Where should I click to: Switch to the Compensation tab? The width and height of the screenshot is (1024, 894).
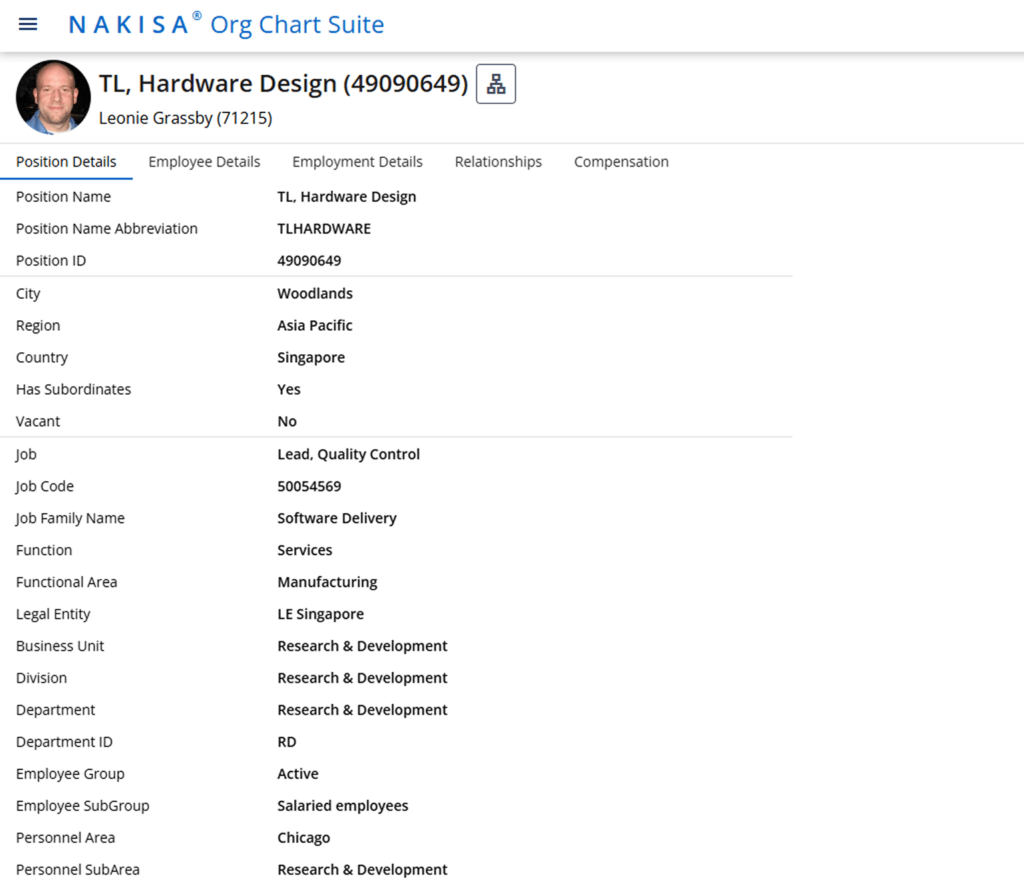621,161
